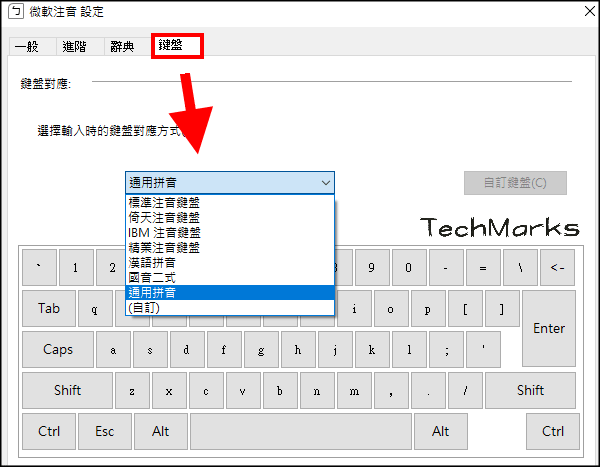Click the h key
Viewport: 600px width, 467px height.
(298, 349)
